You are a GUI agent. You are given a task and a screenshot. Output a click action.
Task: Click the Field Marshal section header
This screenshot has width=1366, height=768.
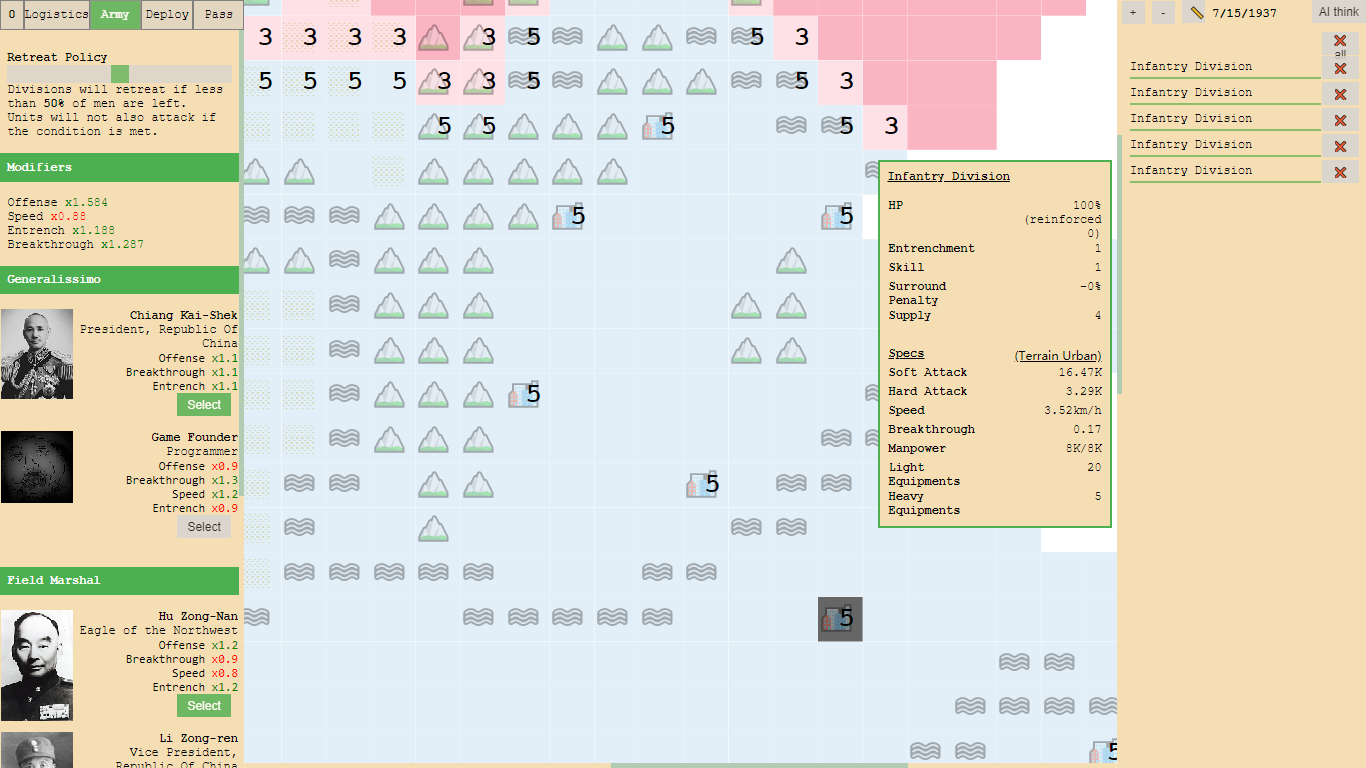[120, 580]
